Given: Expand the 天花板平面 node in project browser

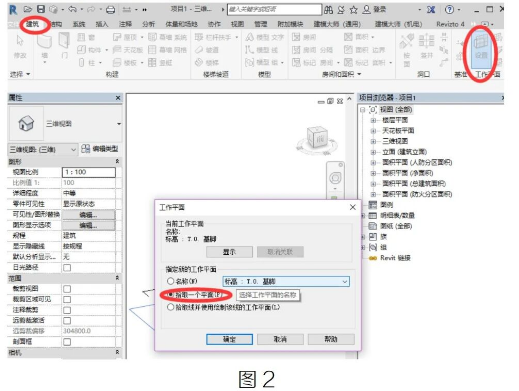Looking at the screenshot, I should [373, 131].
